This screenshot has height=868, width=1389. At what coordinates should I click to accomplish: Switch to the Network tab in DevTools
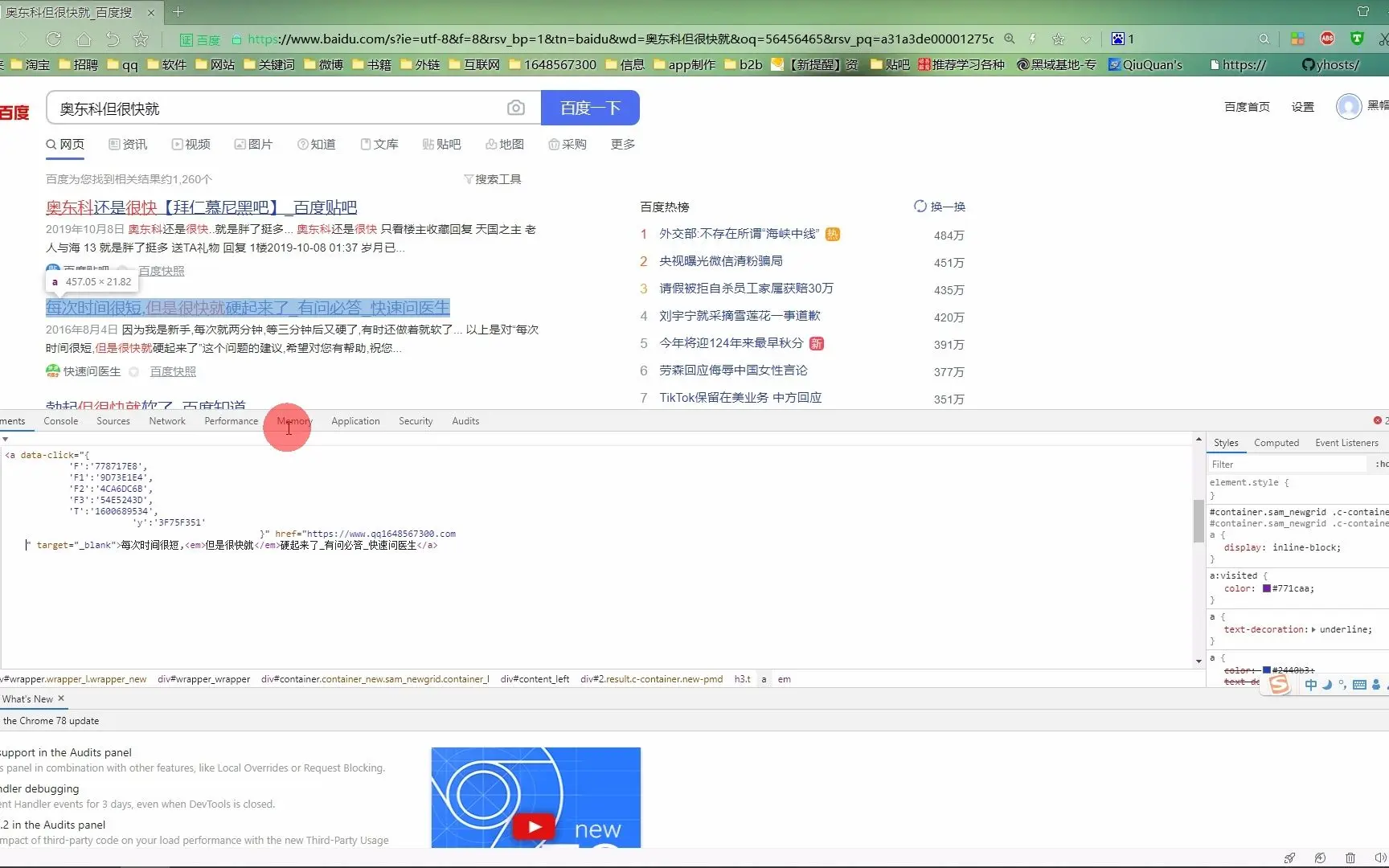166,420
